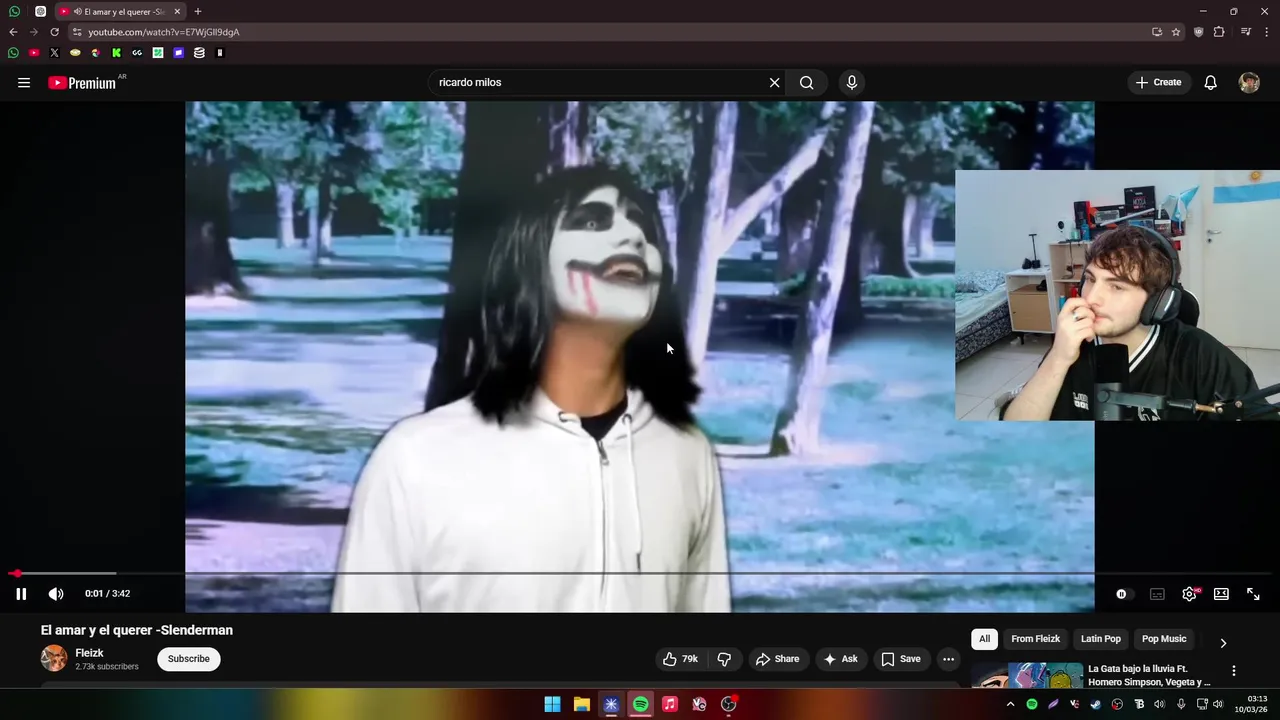The width and height of the screenshot is (1280, 720).
Task: Open YouTube bookmark in bookmarks bar
Action: coord(34,53)
